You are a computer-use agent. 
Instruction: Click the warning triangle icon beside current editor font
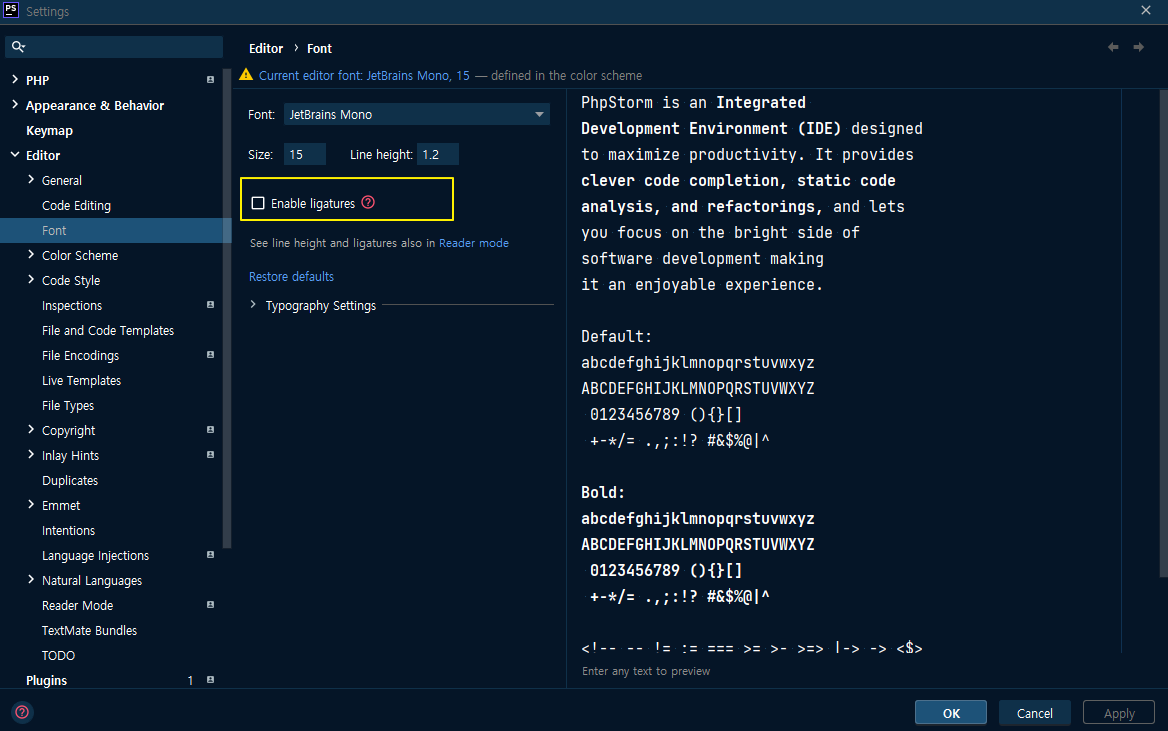(246, 75)
